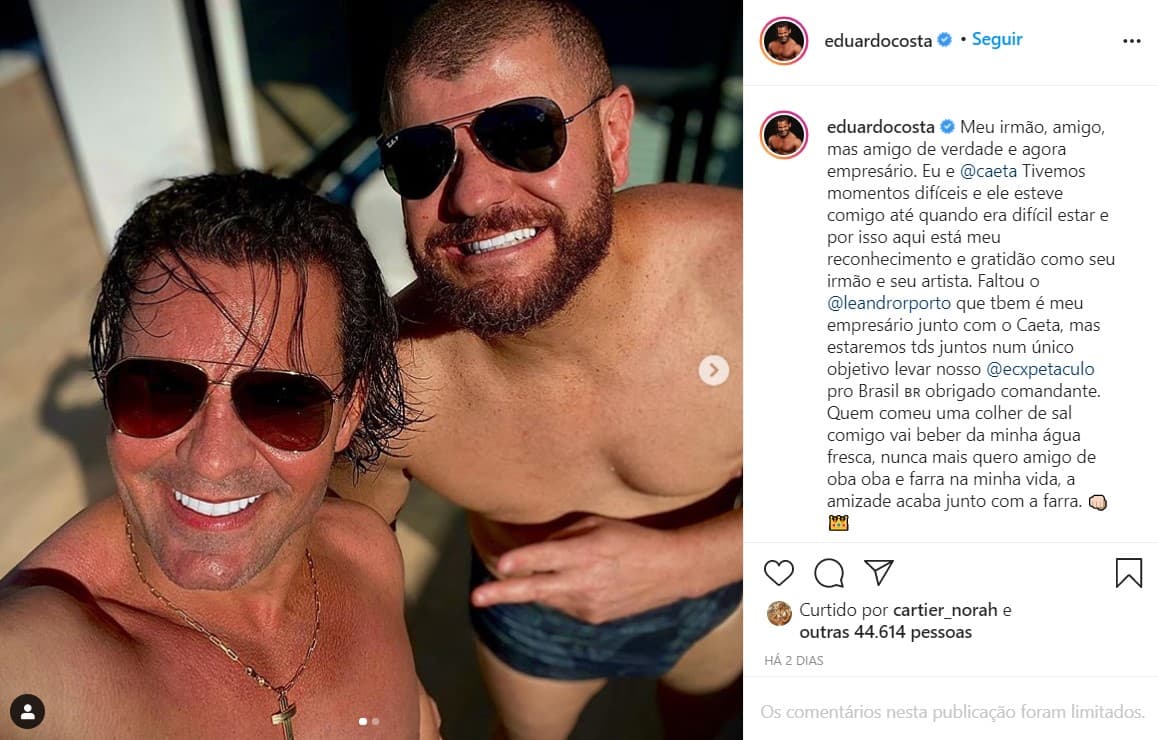Select the second carousel dot indicator

click(x=376, y=722)
